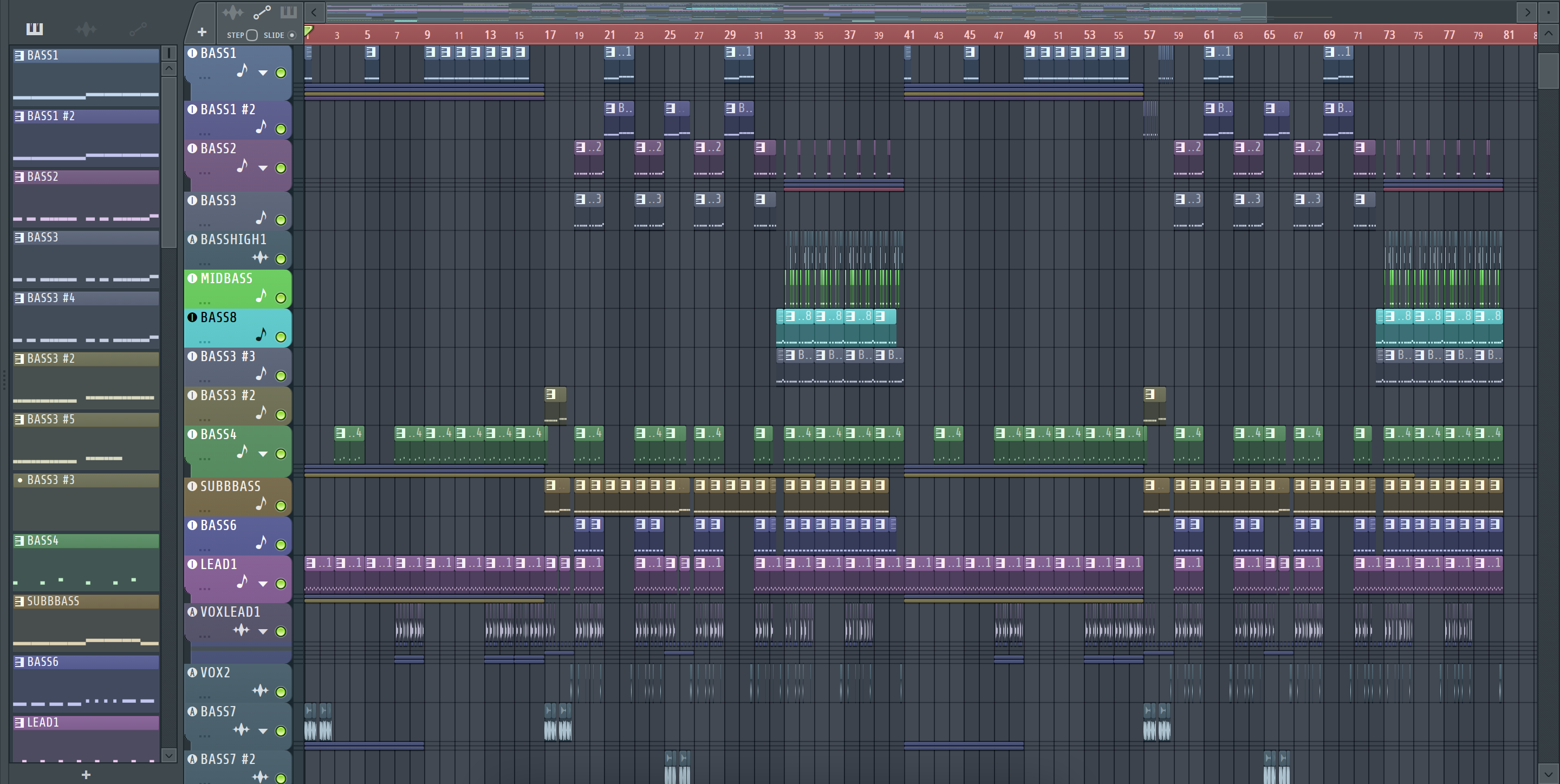Switch picker to automation clips tab

pyautogui.click(x=138, y=29)
